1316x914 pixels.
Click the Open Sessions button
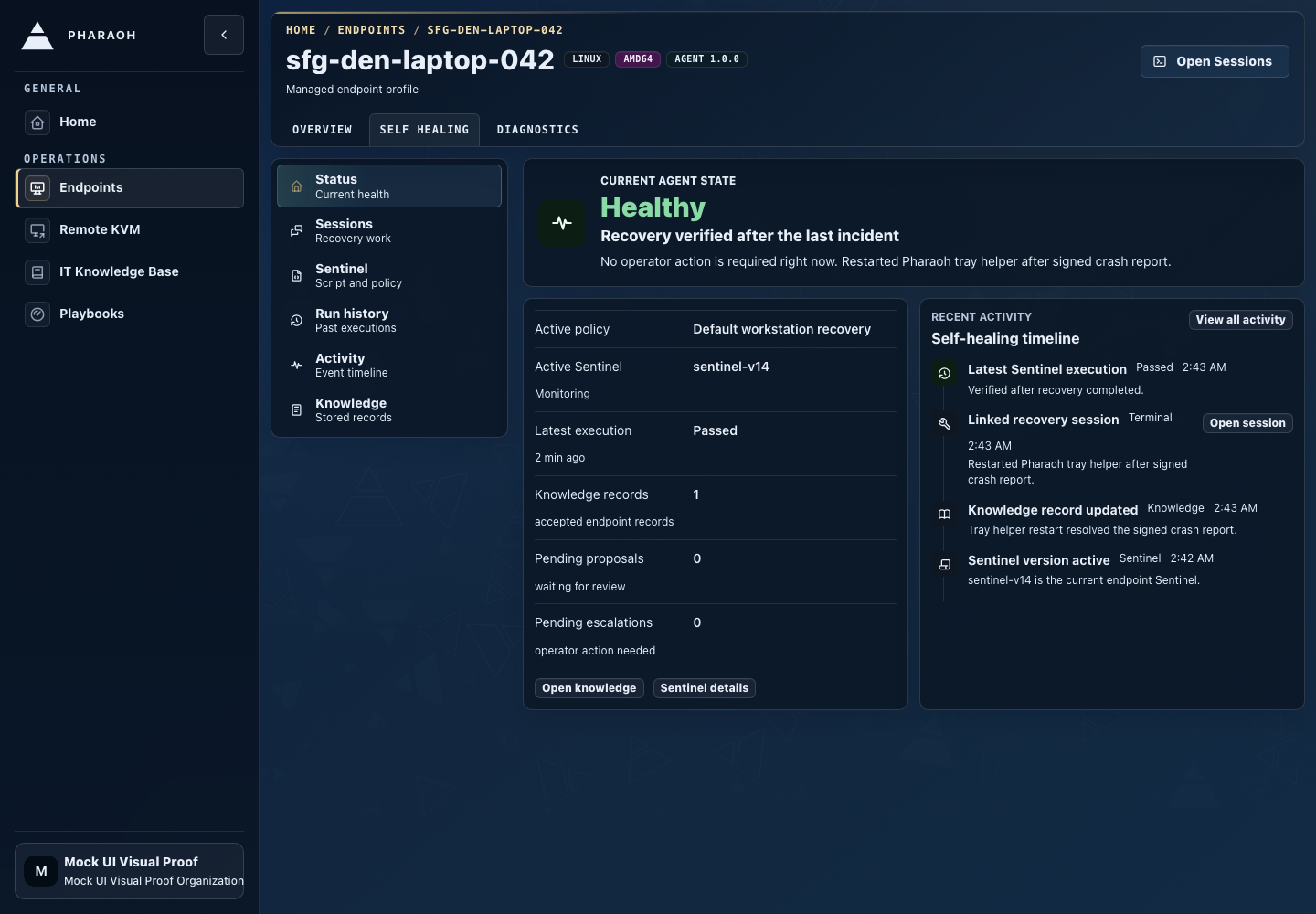(1215, 61)
